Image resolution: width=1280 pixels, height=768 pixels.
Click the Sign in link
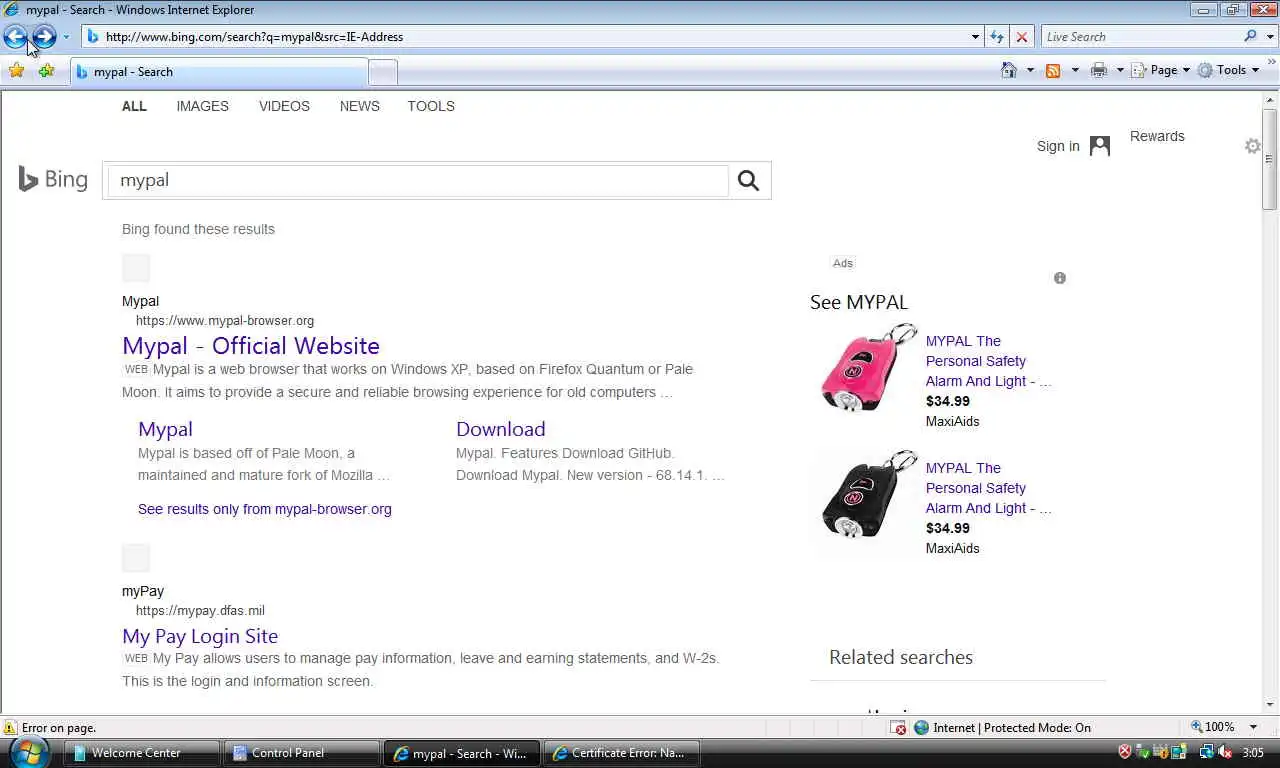[1058, 146]
